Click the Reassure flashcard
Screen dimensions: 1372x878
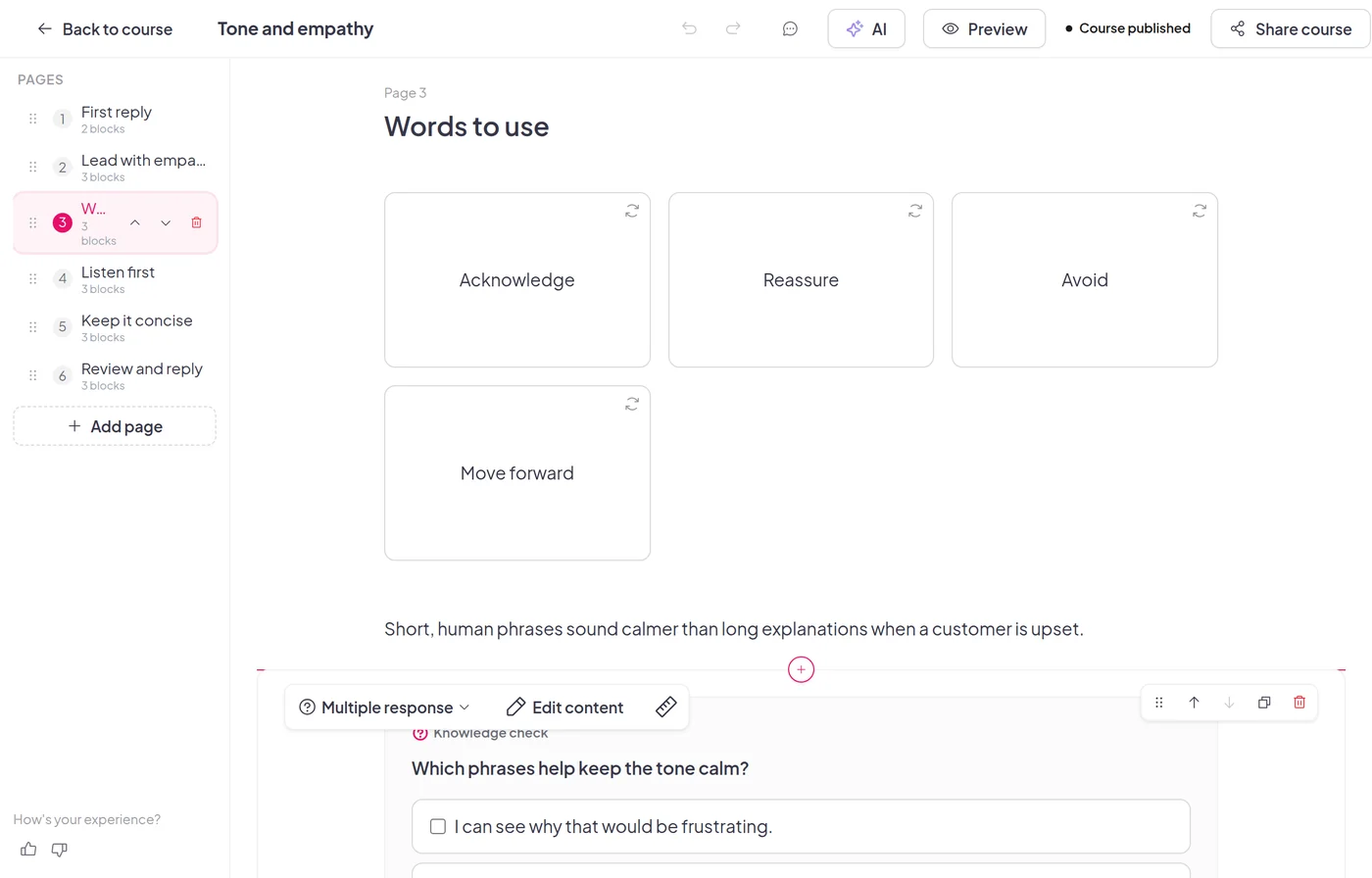[x=801, y=280]
